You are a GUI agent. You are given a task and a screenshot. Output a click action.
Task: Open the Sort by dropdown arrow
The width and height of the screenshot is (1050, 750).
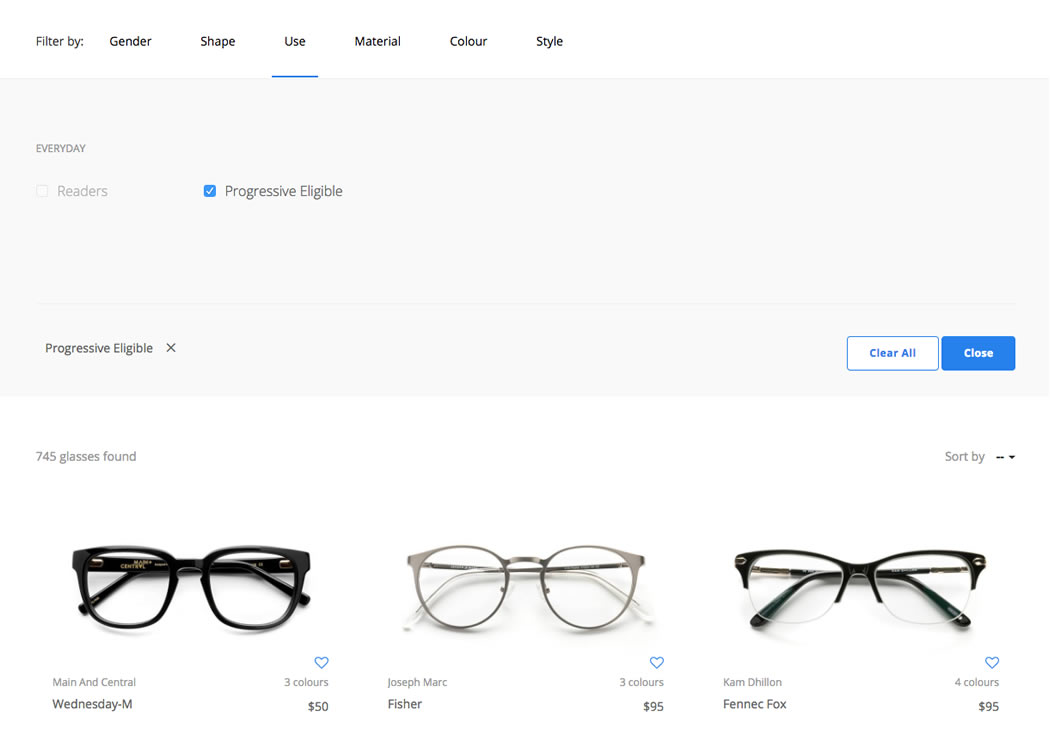coord(1010,456)
